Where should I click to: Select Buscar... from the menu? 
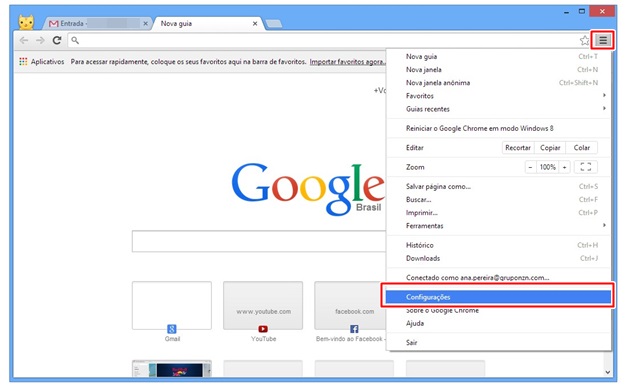[x=499, y=199]
